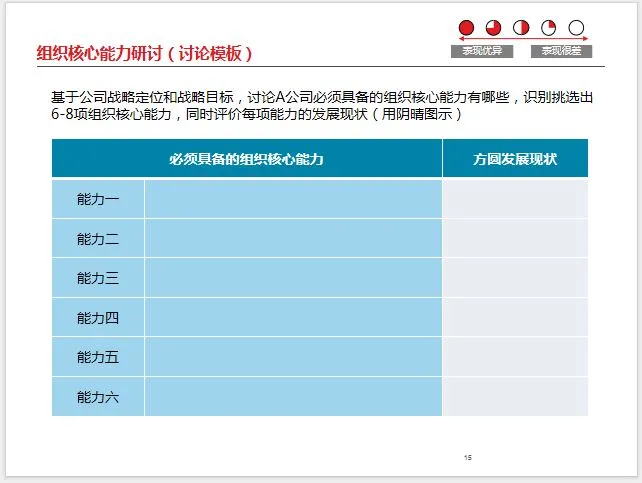
Task: Click the half-filled red circle icon
Action: click(x=521, y=28)
